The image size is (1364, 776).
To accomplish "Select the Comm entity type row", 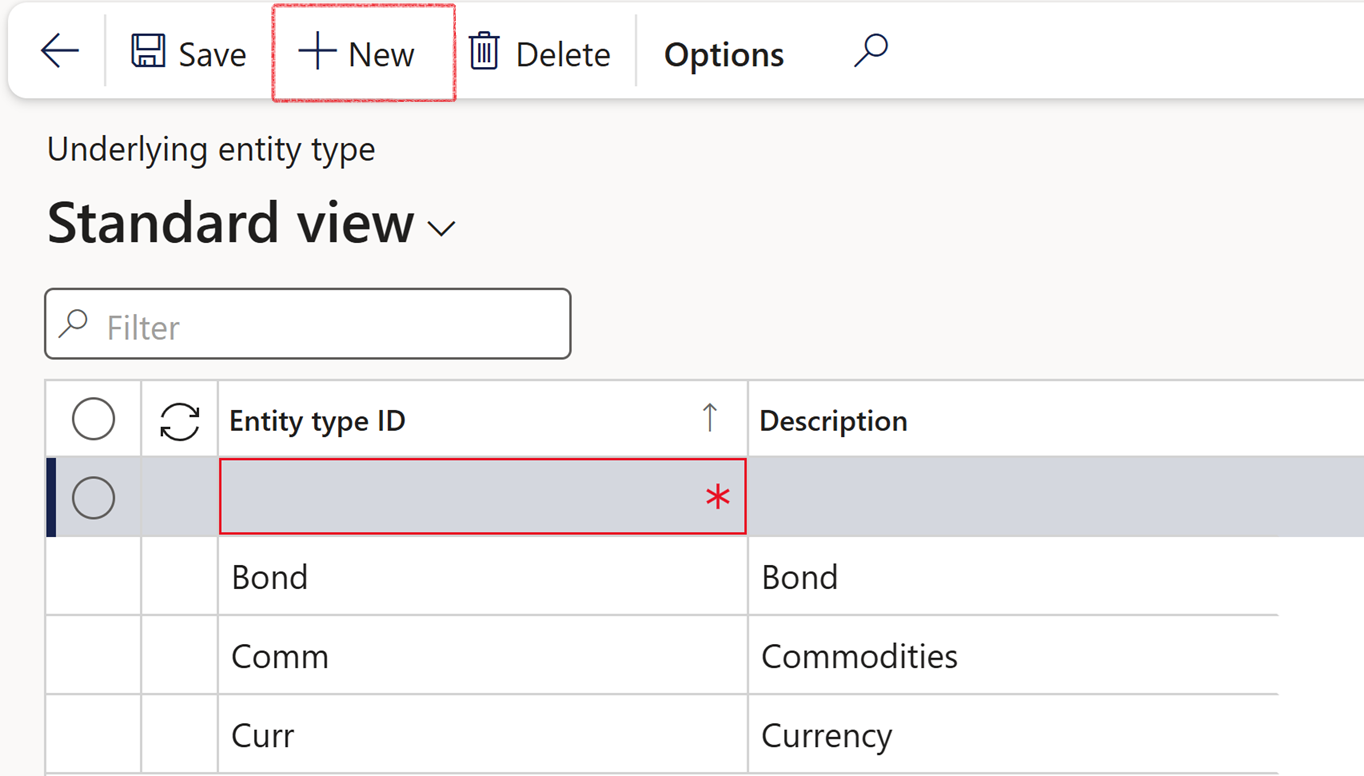I will [x=280, y=656].
